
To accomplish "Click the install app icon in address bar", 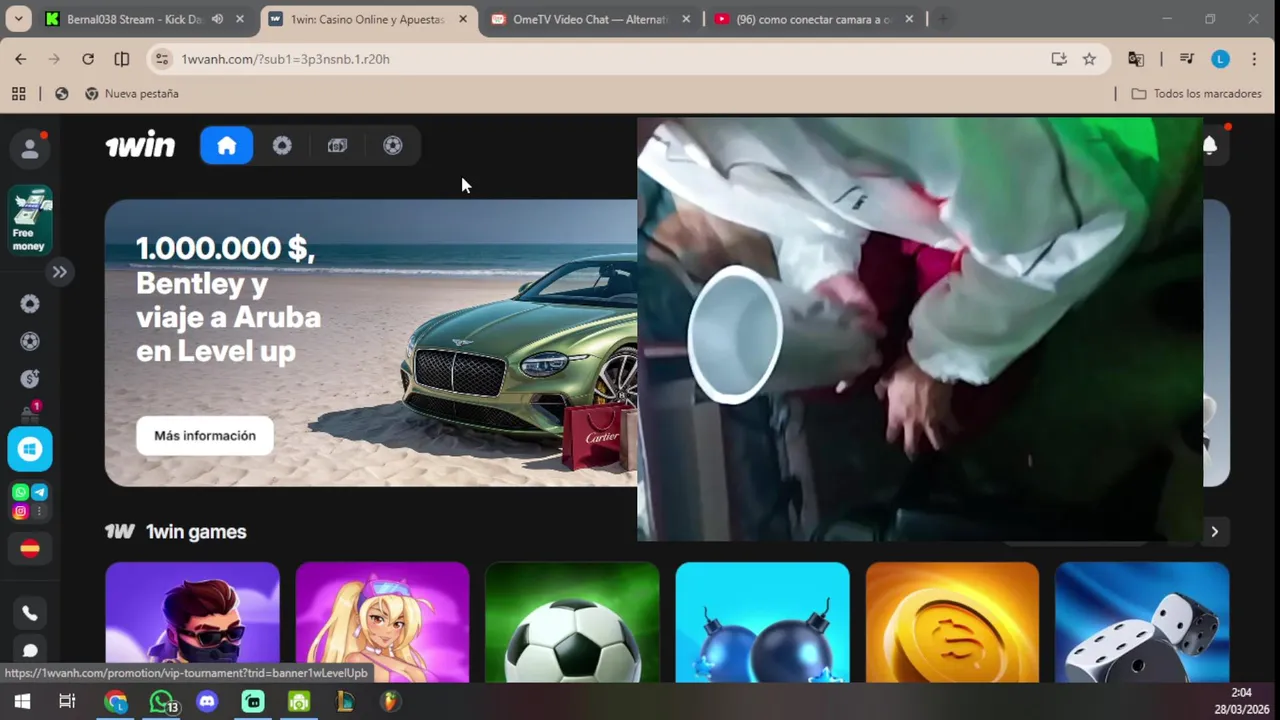I will (x=1059, y=59).
